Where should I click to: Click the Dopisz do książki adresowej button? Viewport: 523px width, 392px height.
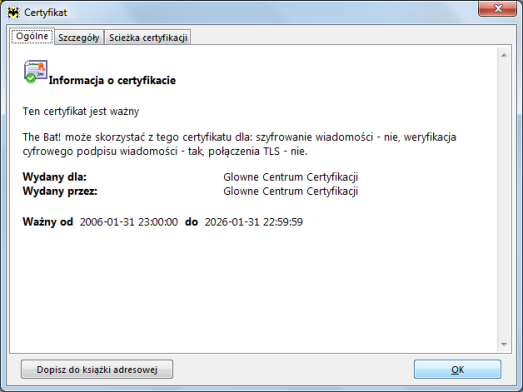(x=97, y=369)
